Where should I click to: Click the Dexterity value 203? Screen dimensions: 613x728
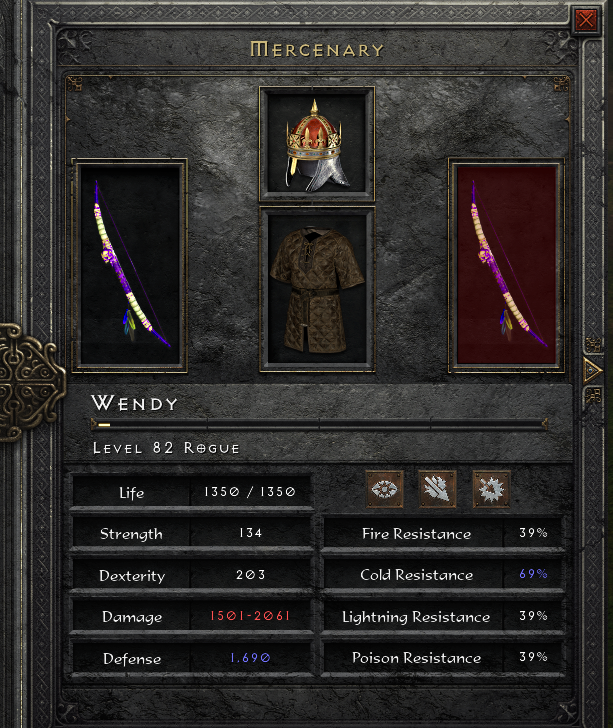click(251, 575)
